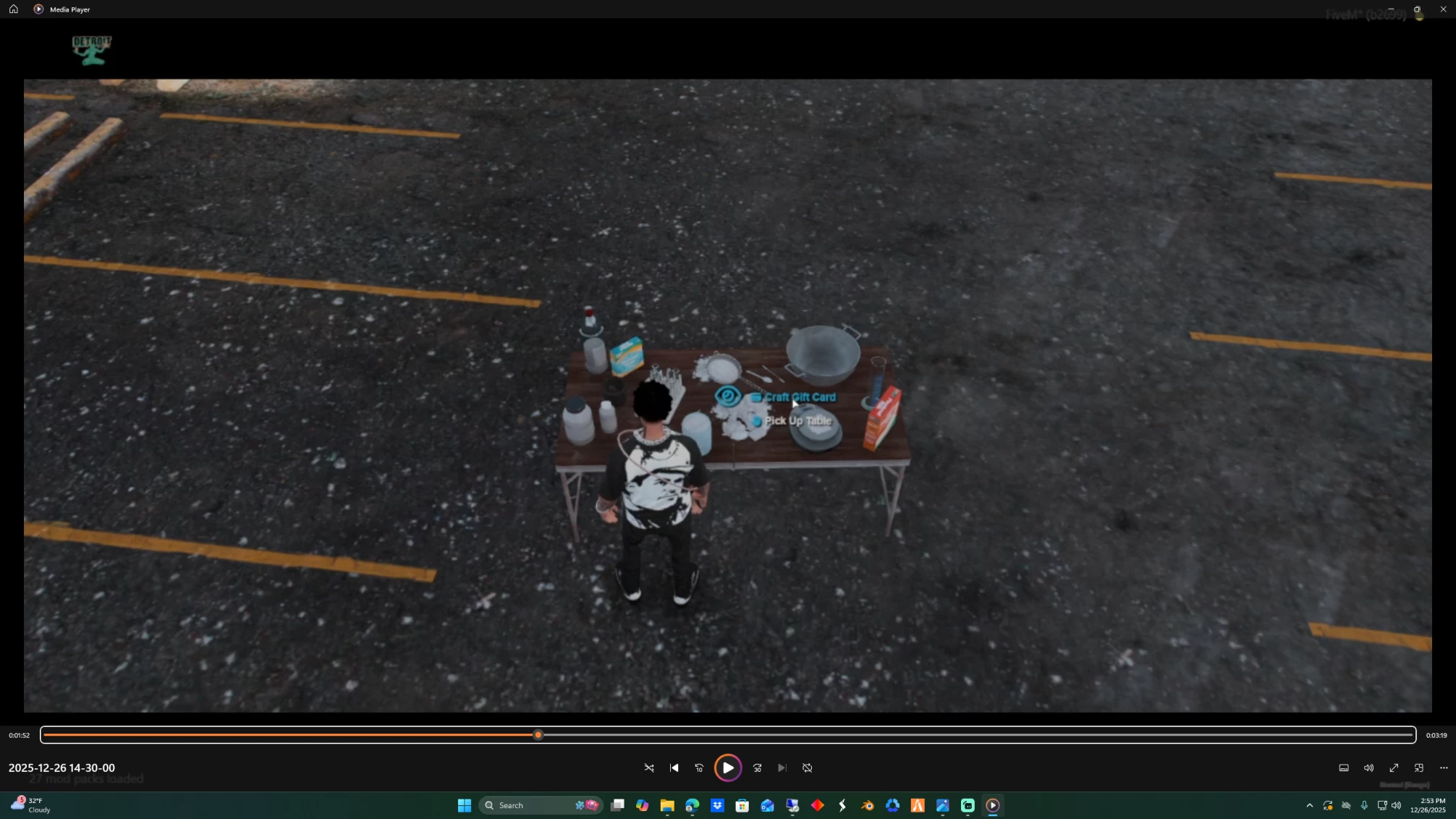Enter mini player mode

[x=1418, y=768]
